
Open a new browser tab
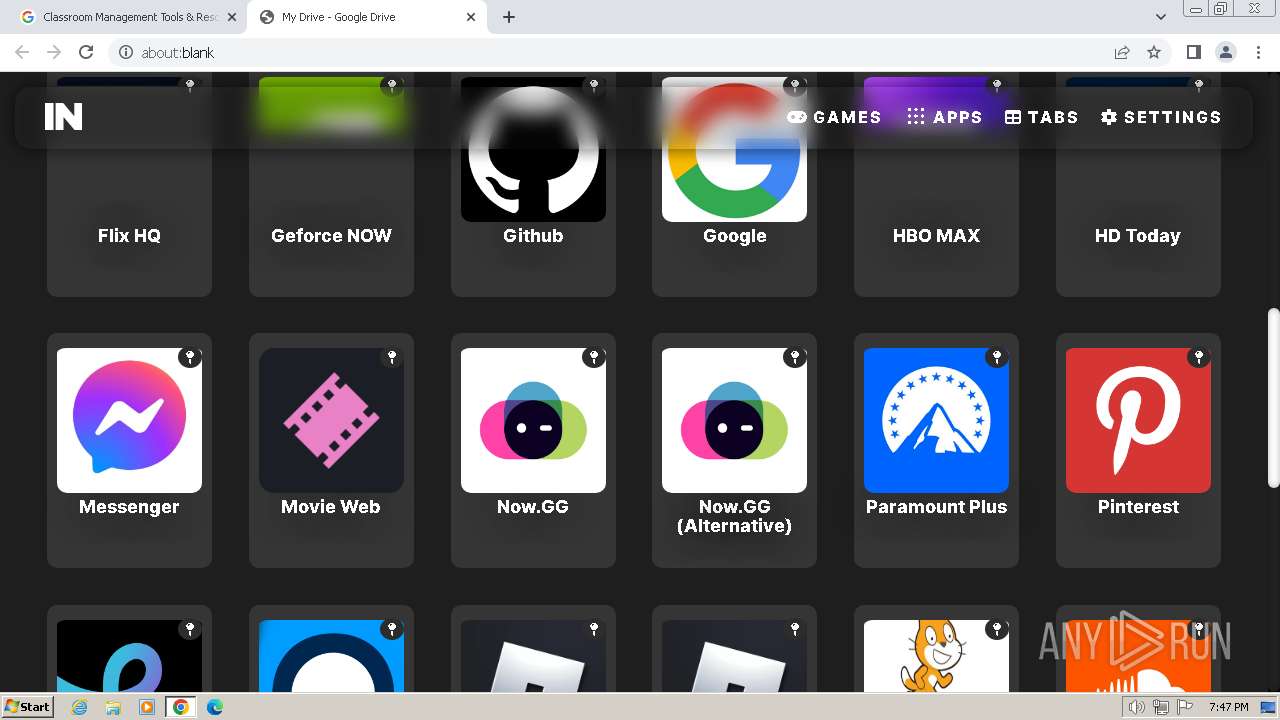point(509,17)
